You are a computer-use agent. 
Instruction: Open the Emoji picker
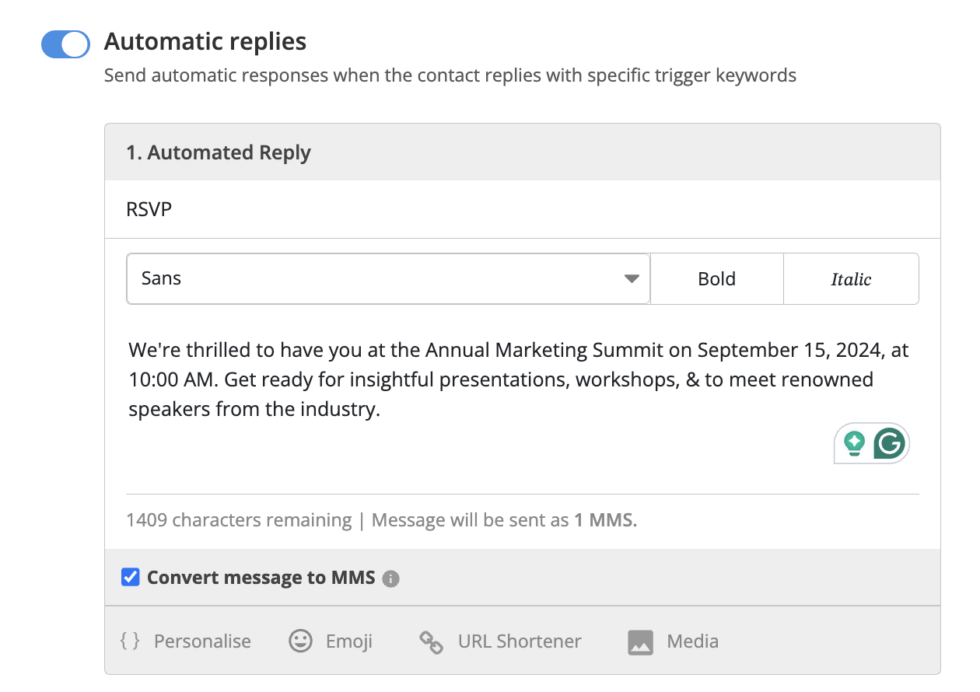click(x=331, y=641)
